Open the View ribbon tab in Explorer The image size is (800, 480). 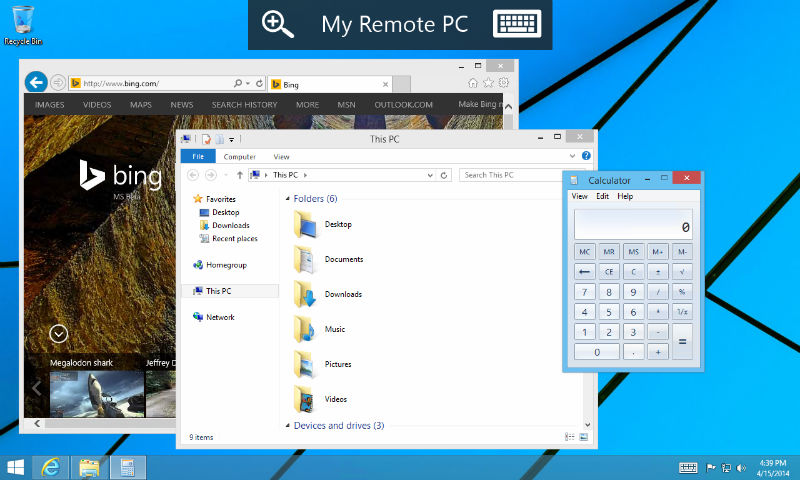tap(281, 157)
